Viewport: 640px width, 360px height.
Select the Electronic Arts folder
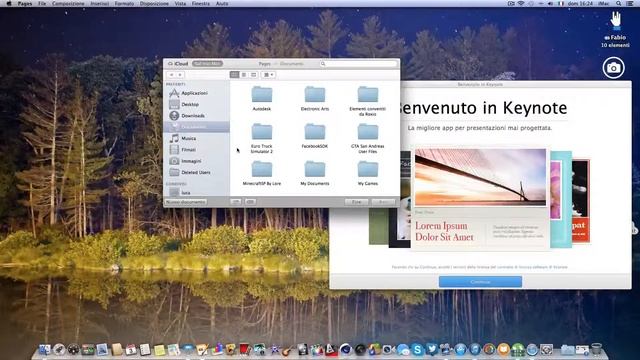click(315, 98)
